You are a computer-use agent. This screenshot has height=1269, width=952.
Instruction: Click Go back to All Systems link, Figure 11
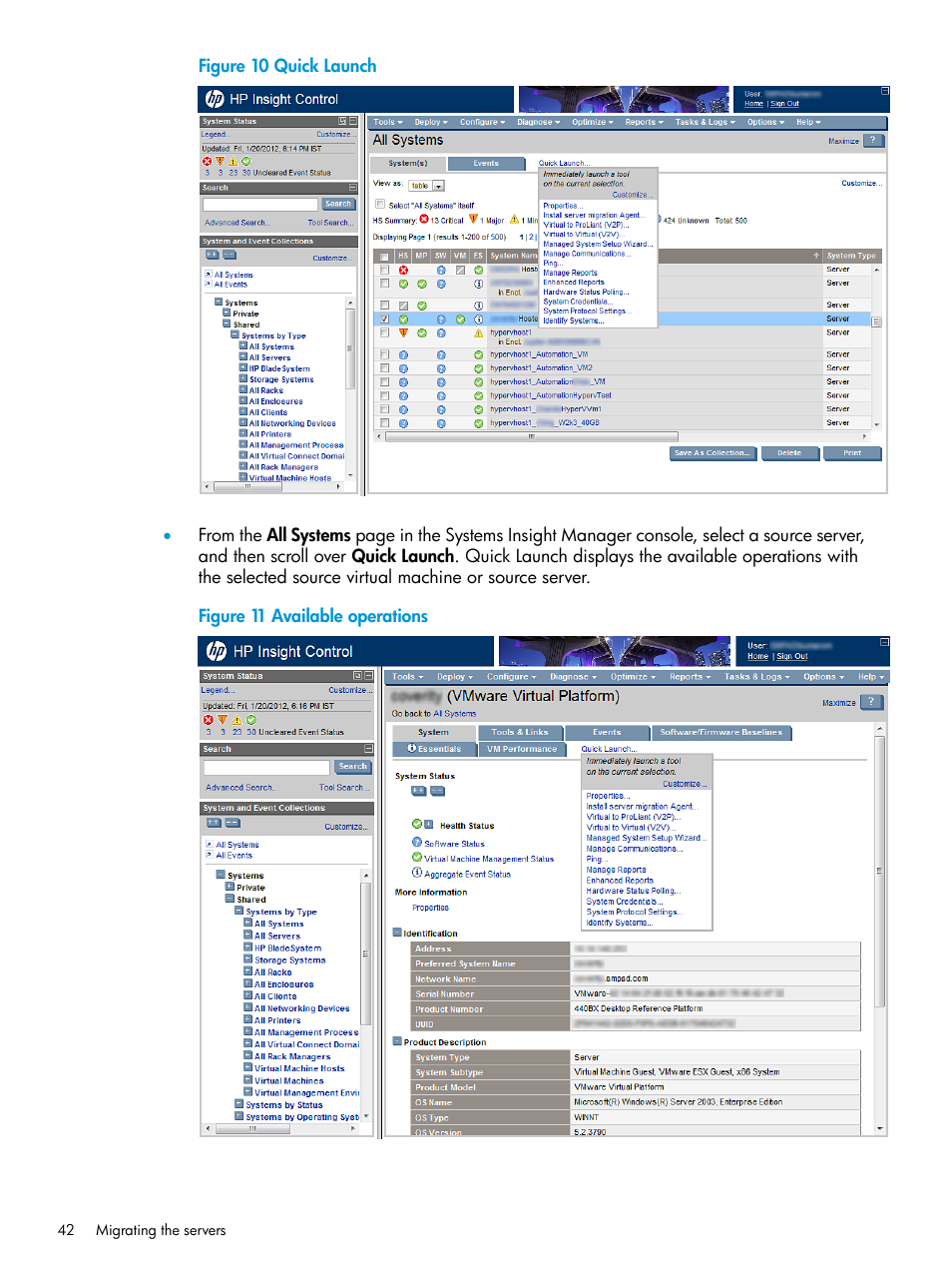click(434, 714)
